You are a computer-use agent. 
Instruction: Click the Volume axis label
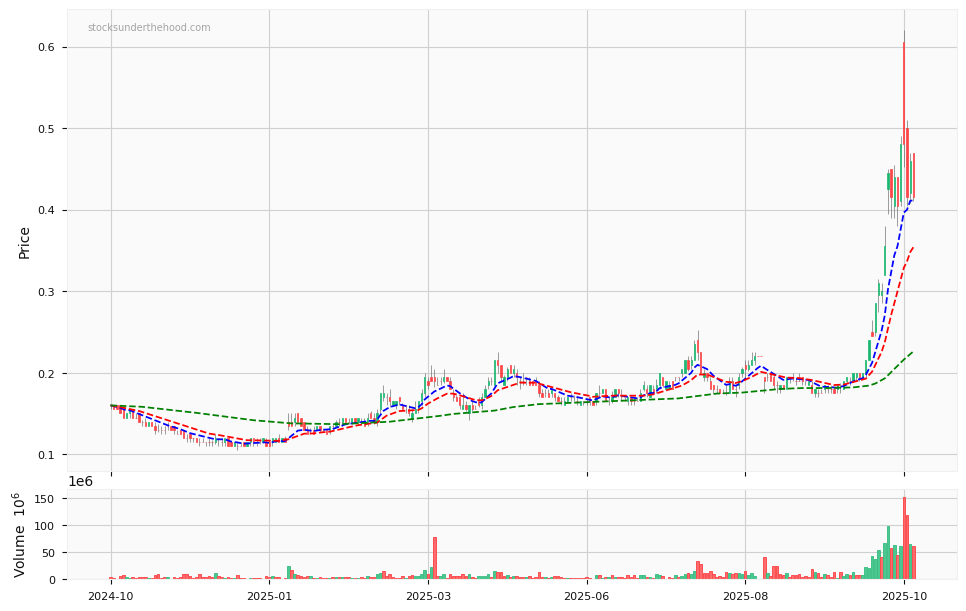click(20, 535)
